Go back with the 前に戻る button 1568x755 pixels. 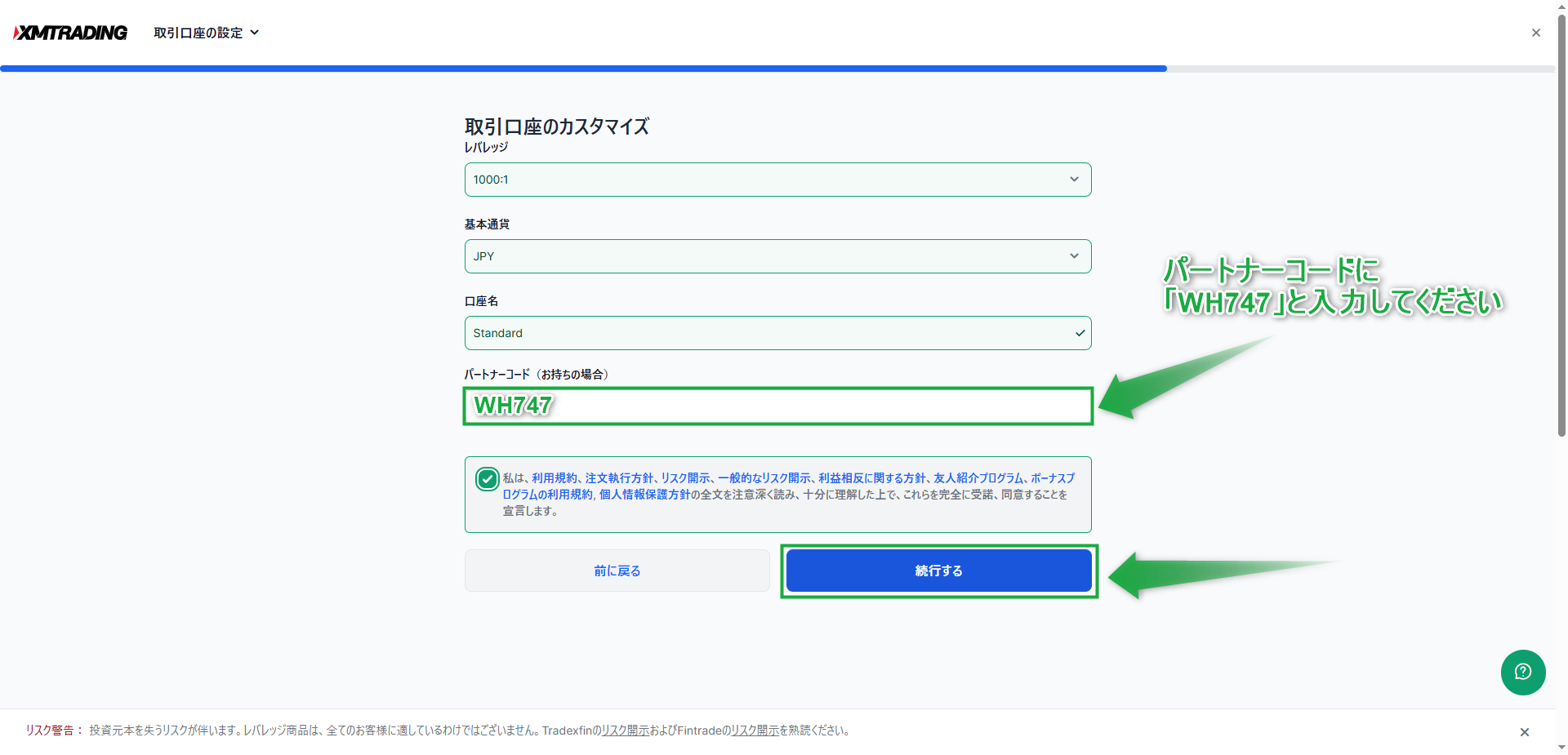coord(617,571)
